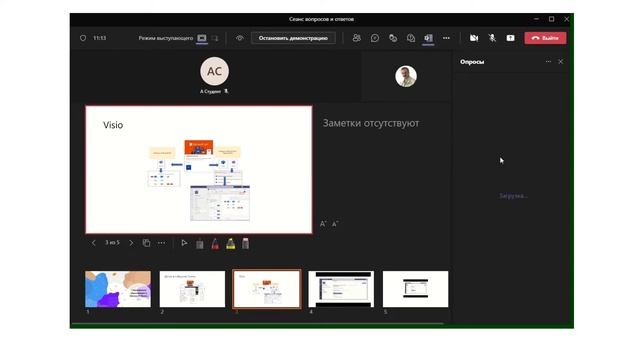Click the shield security icon
This screenshot has height=360, width=640.
click(x=83, y=38)
